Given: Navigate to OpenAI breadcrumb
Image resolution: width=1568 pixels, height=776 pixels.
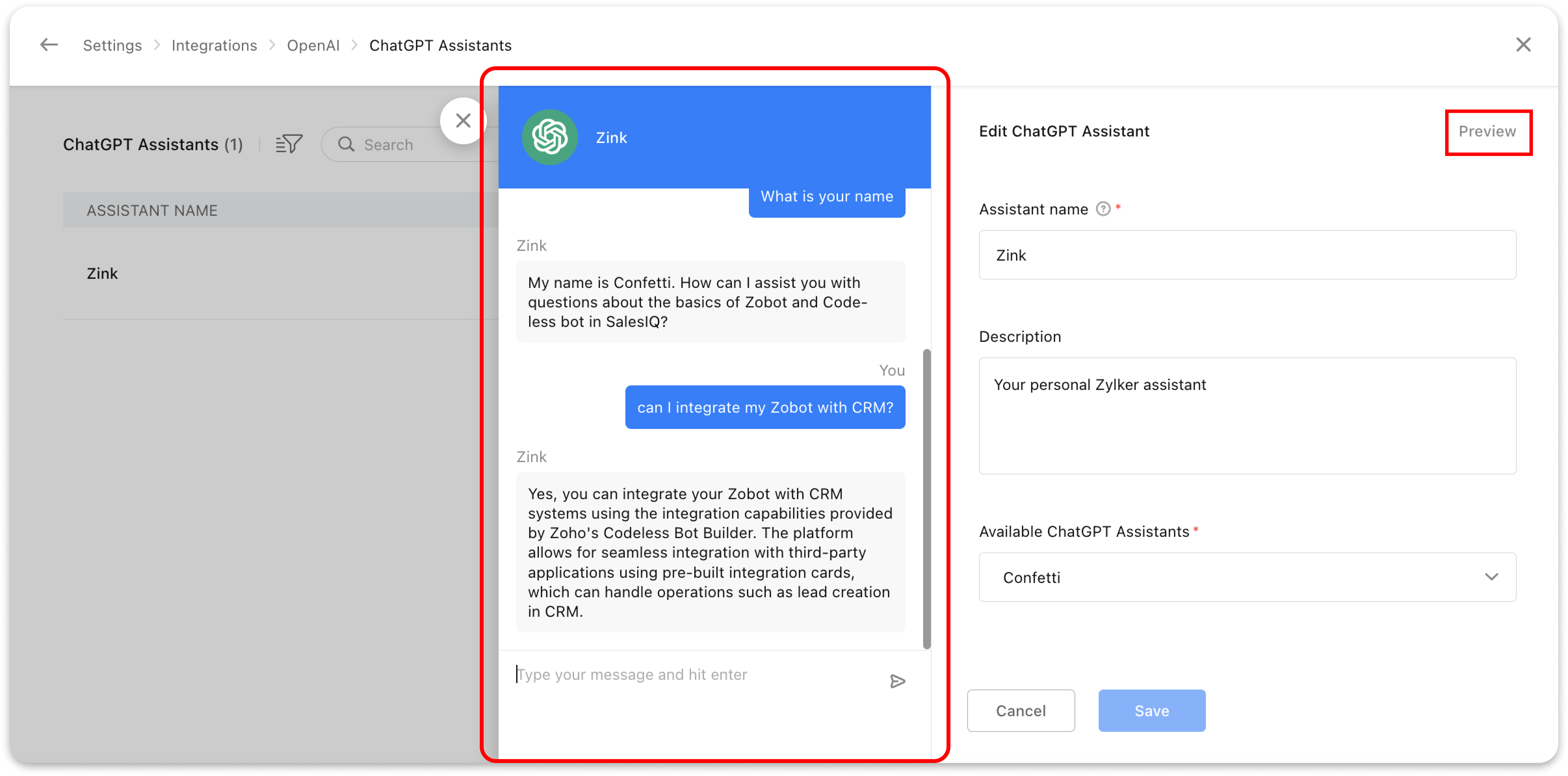Looking at the screenshot, I should 313,45.
